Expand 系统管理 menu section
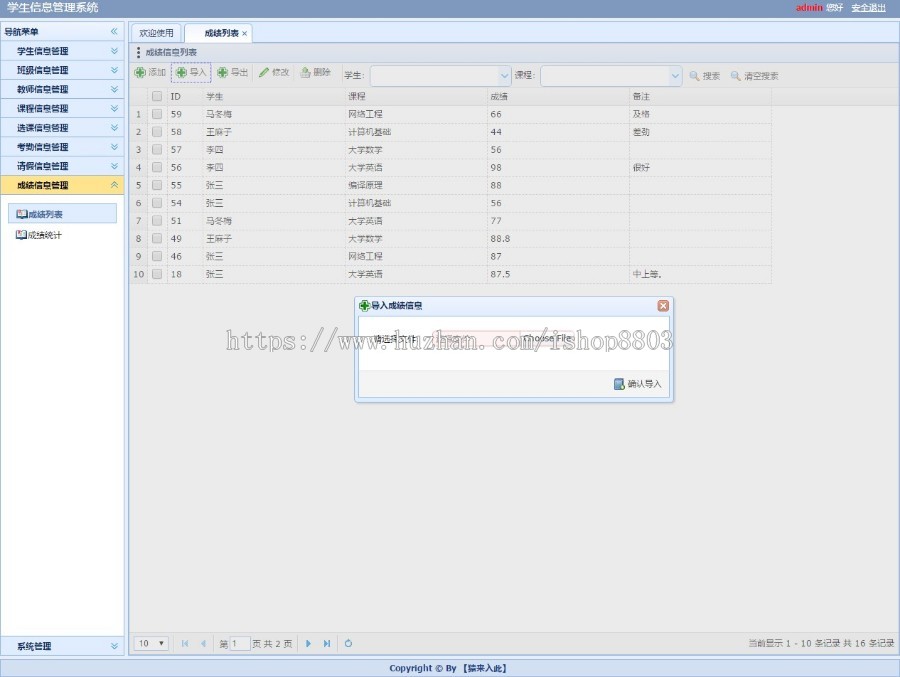Viewport: 900px width, 677px height. click(62, 646)
